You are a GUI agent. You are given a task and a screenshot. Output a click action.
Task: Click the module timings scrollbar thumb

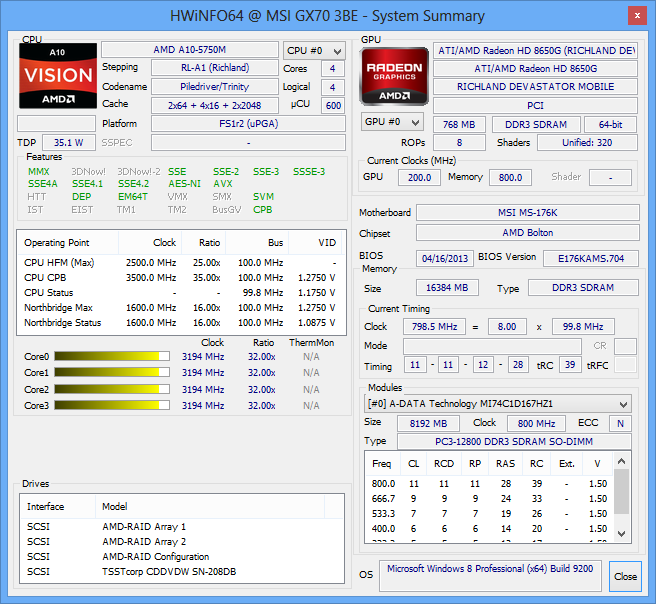pos(621,491)
